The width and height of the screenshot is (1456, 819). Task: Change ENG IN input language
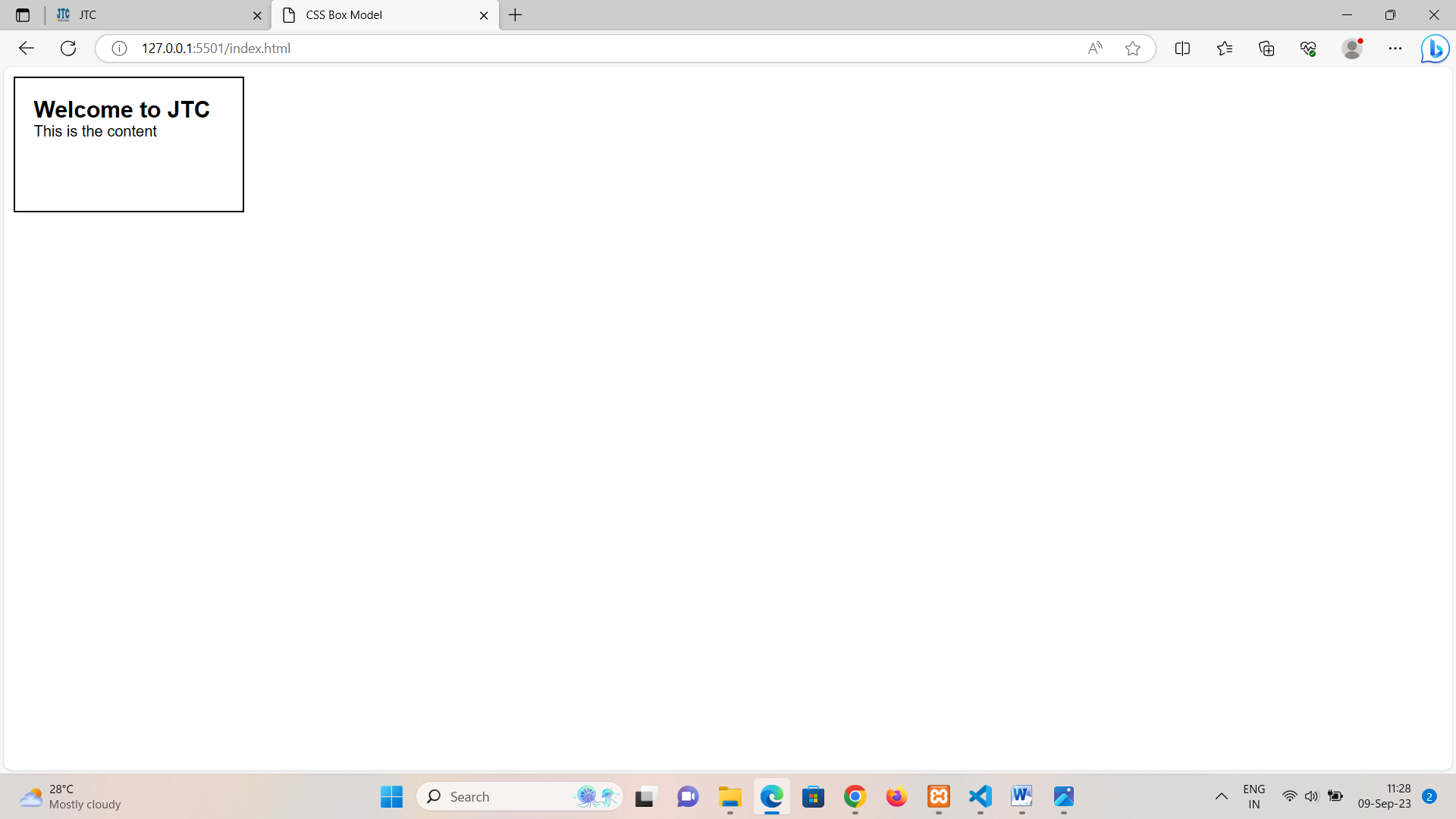click(x=1254, y=797)
